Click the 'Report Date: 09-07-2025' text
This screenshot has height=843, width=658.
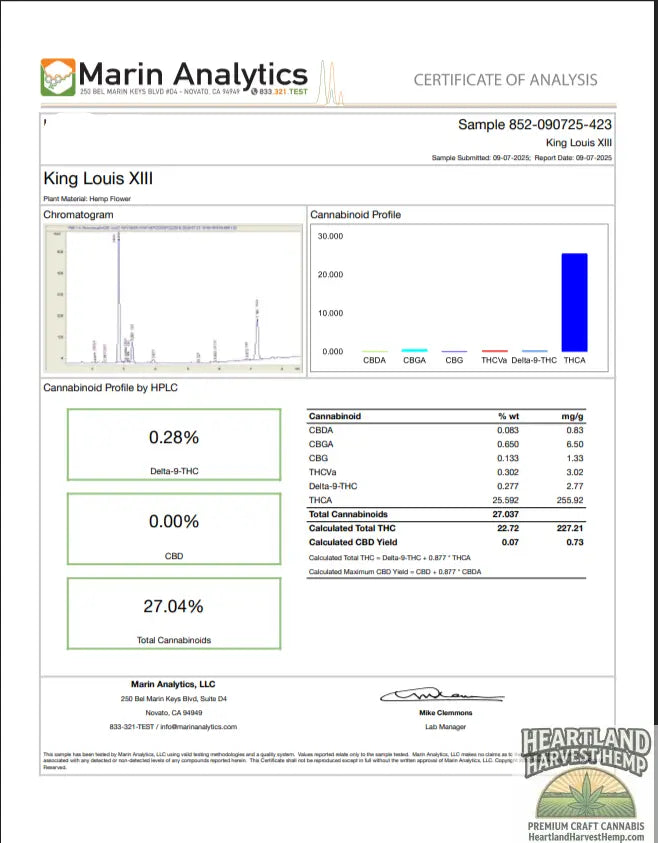[x=573, y=158]
